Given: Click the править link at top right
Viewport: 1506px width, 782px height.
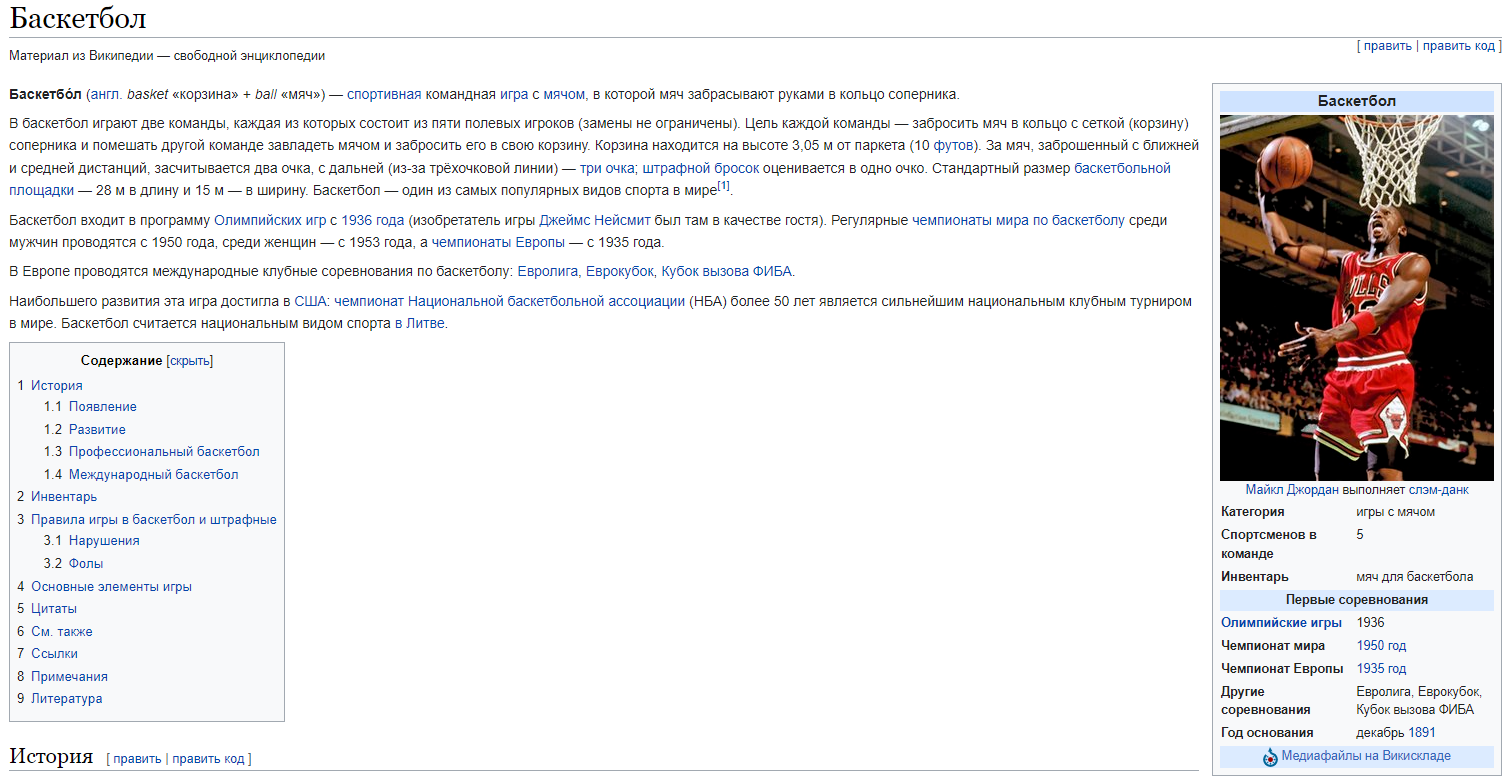Looking at the screenshot, I should (x=1388, y=46).
